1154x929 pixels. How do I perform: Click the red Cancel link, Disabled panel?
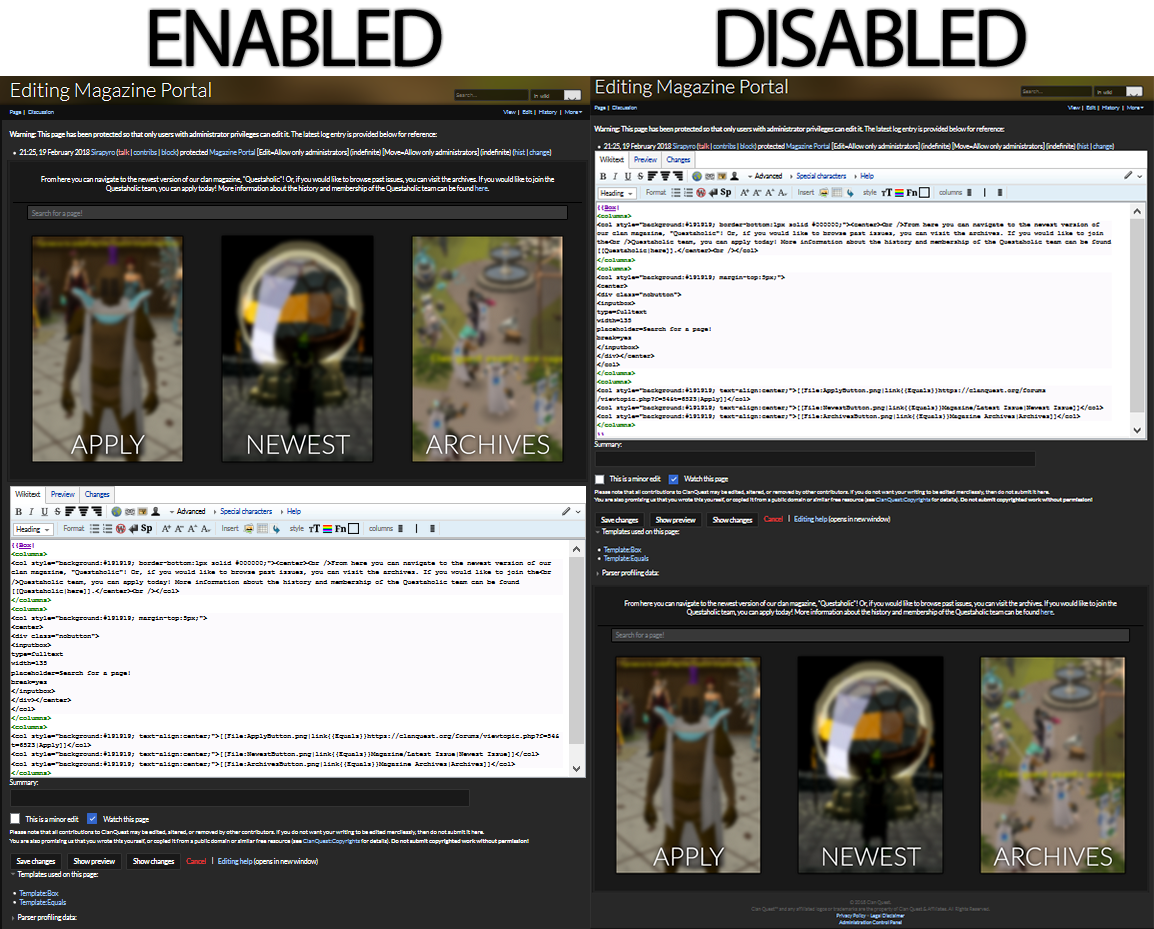pyautogui.click(x=774, y=519)
